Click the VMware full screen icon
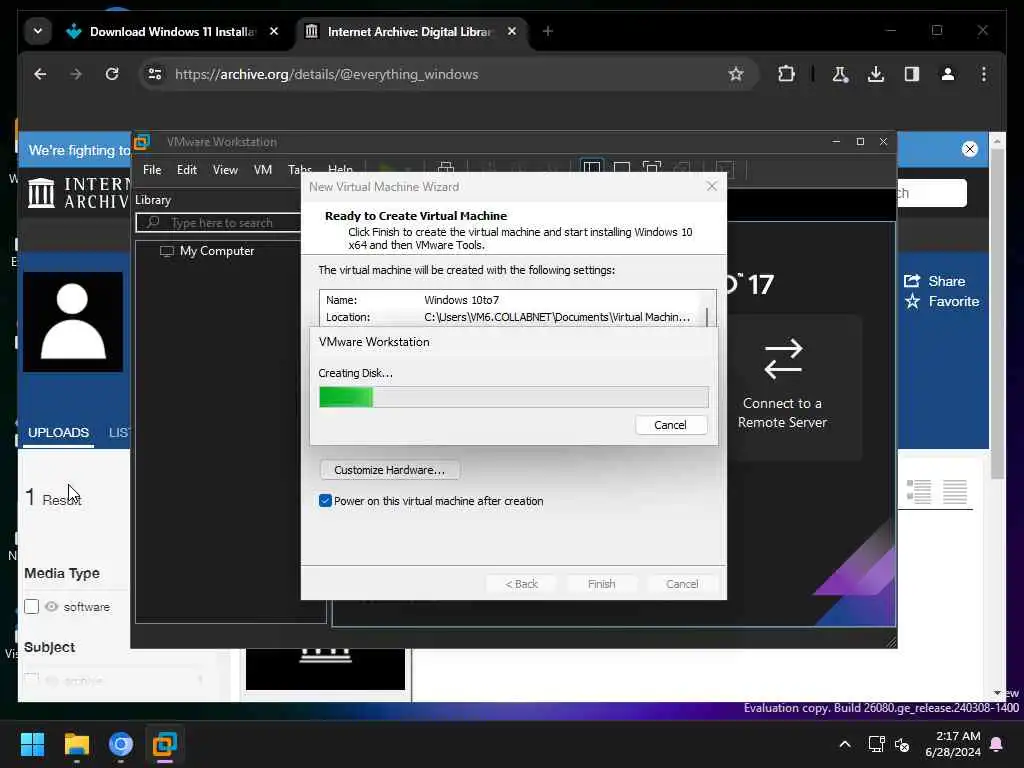 tap(652, 169)
